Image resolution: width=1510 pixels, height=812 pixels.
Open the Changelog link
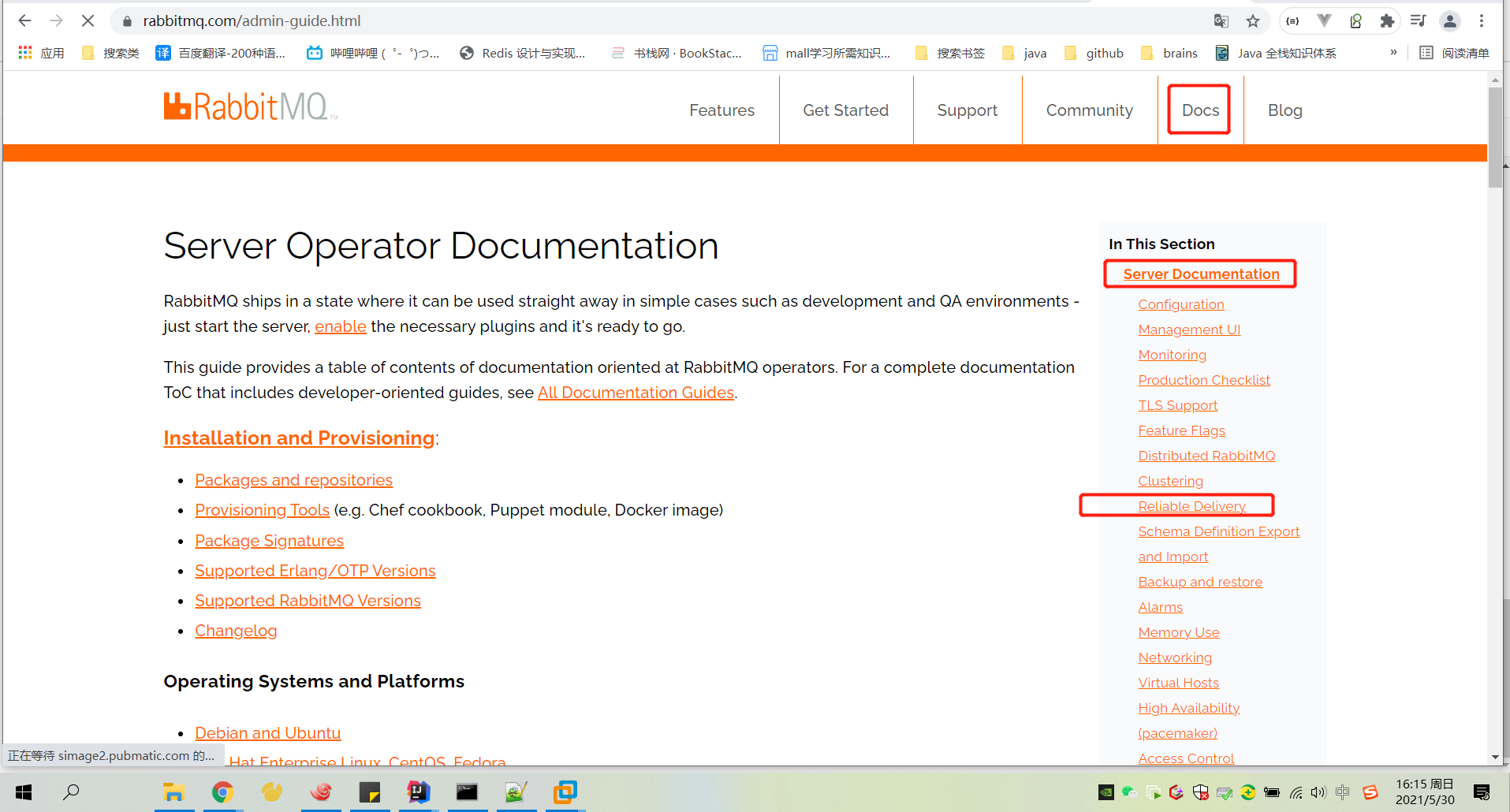[x=236, y=631]
